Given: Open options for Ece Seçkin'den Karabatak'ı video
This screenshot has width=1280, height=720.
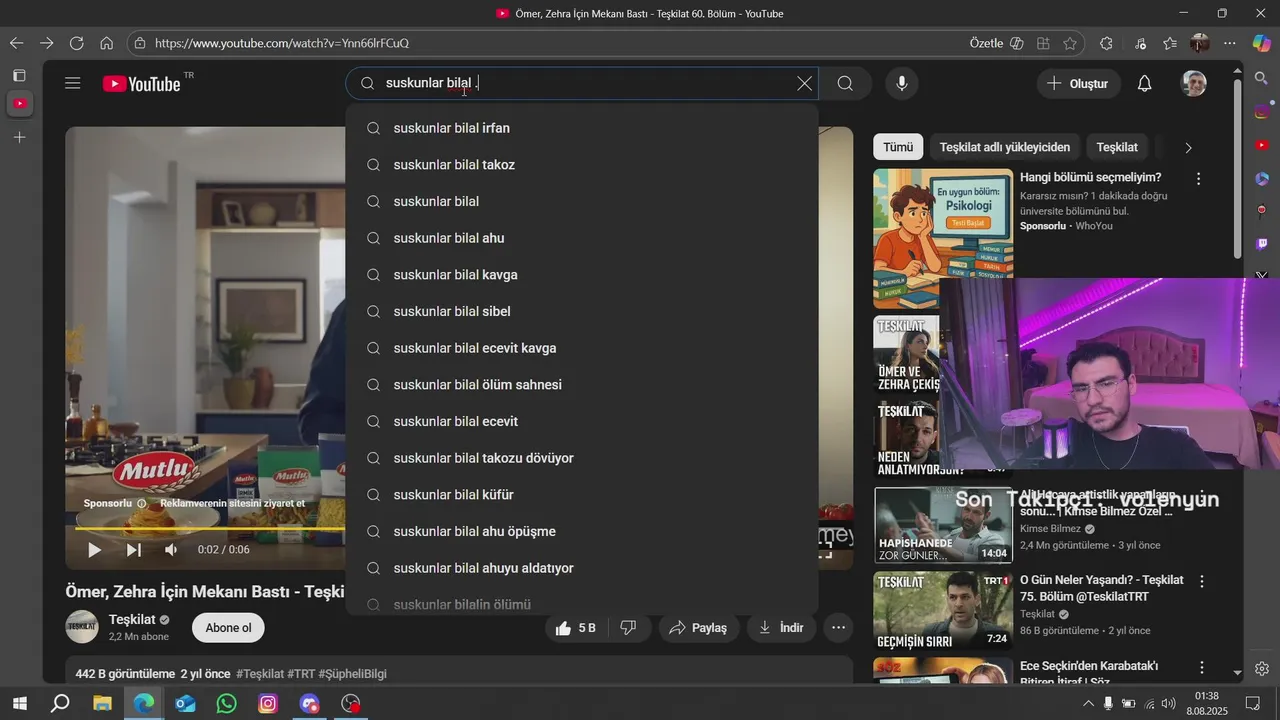Looking at the screenshot, I should [1201, 667].
